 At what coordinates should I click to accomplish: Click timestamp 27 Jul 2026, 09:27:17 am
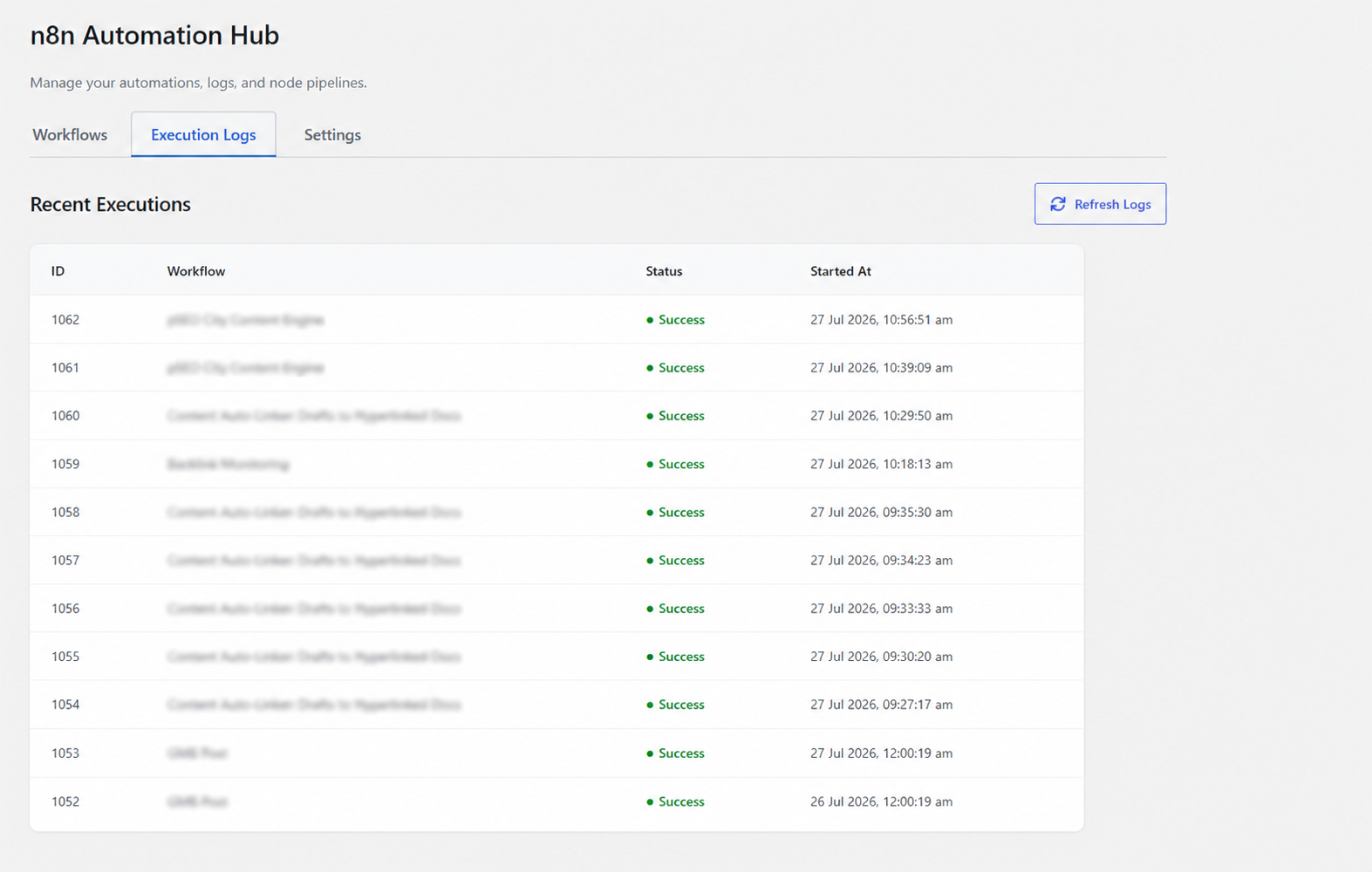click(x=881, y=705)
